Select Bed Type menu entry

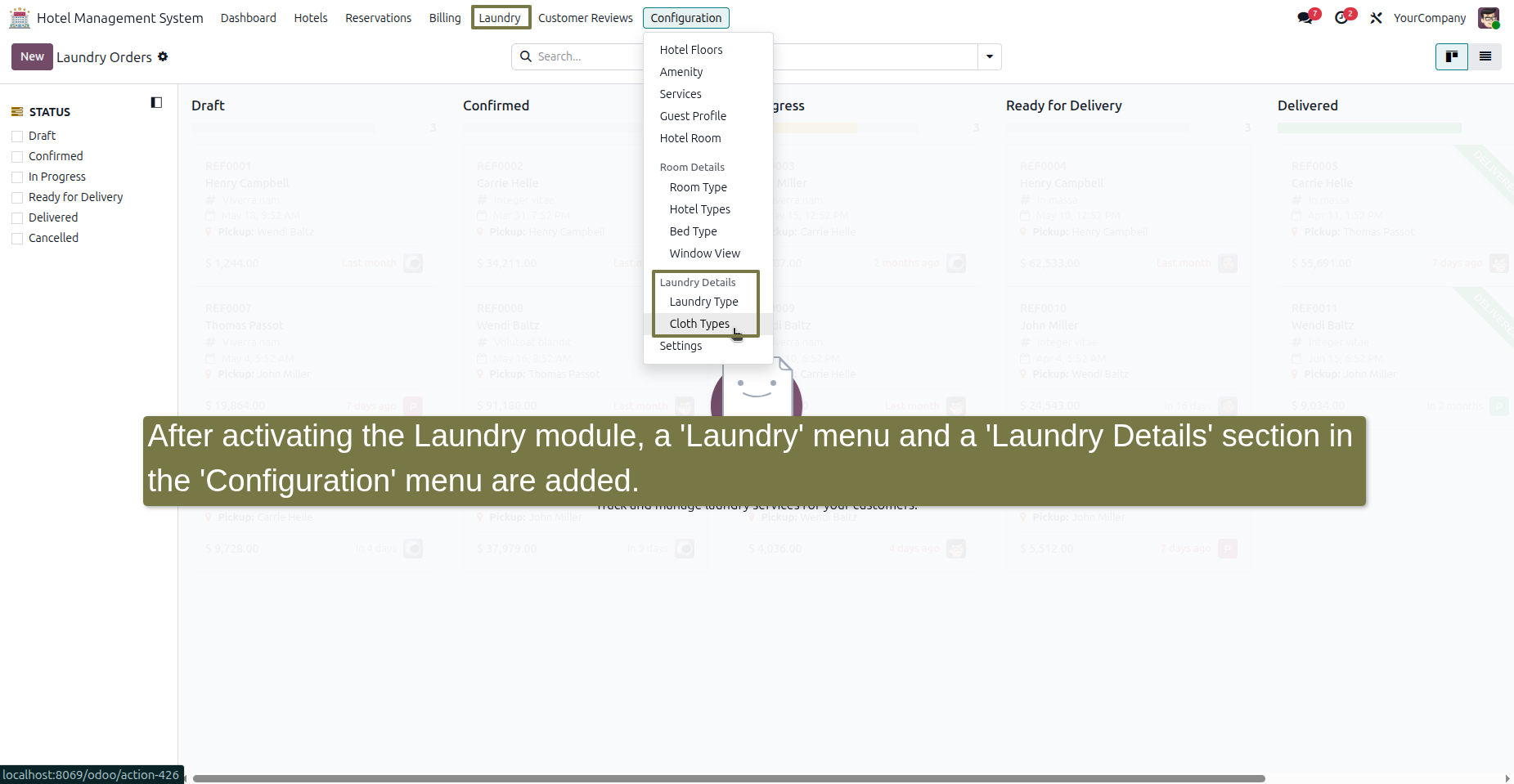coord(708,231)
